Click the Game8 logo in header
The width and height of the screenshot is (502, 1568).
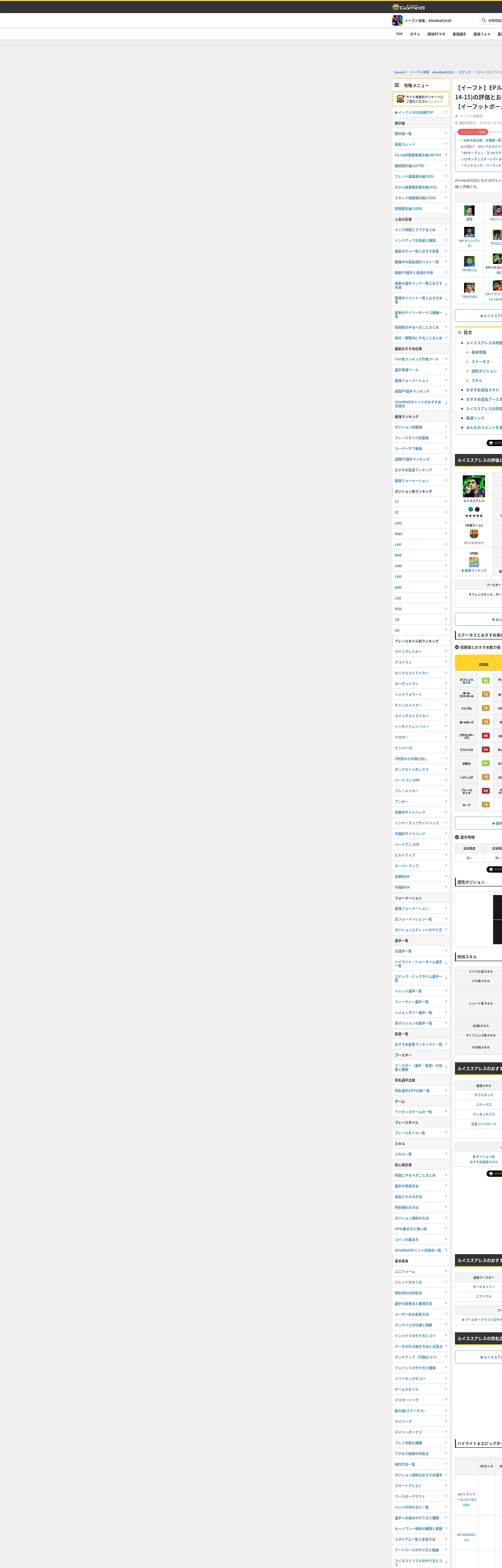point(408,7)
